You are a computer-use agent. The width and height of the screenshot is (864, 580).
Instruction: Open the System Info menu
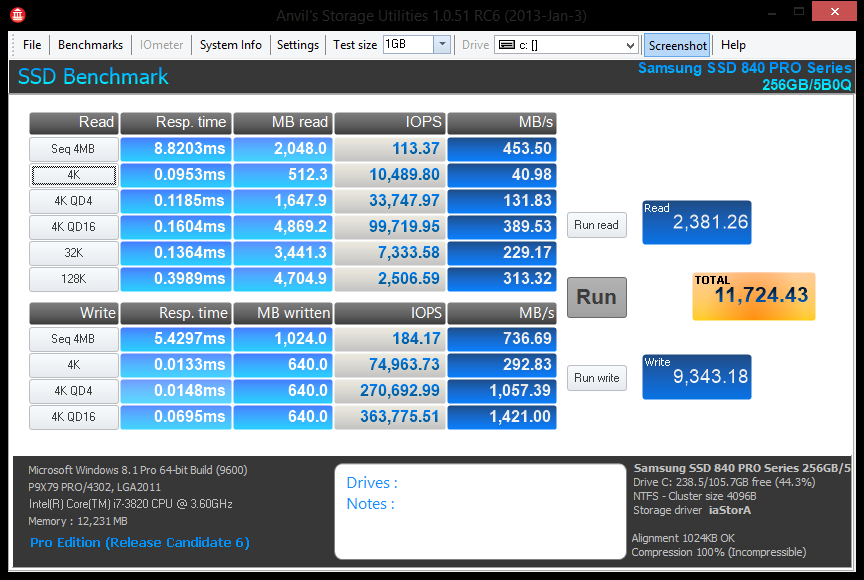[x=230, y=45]
